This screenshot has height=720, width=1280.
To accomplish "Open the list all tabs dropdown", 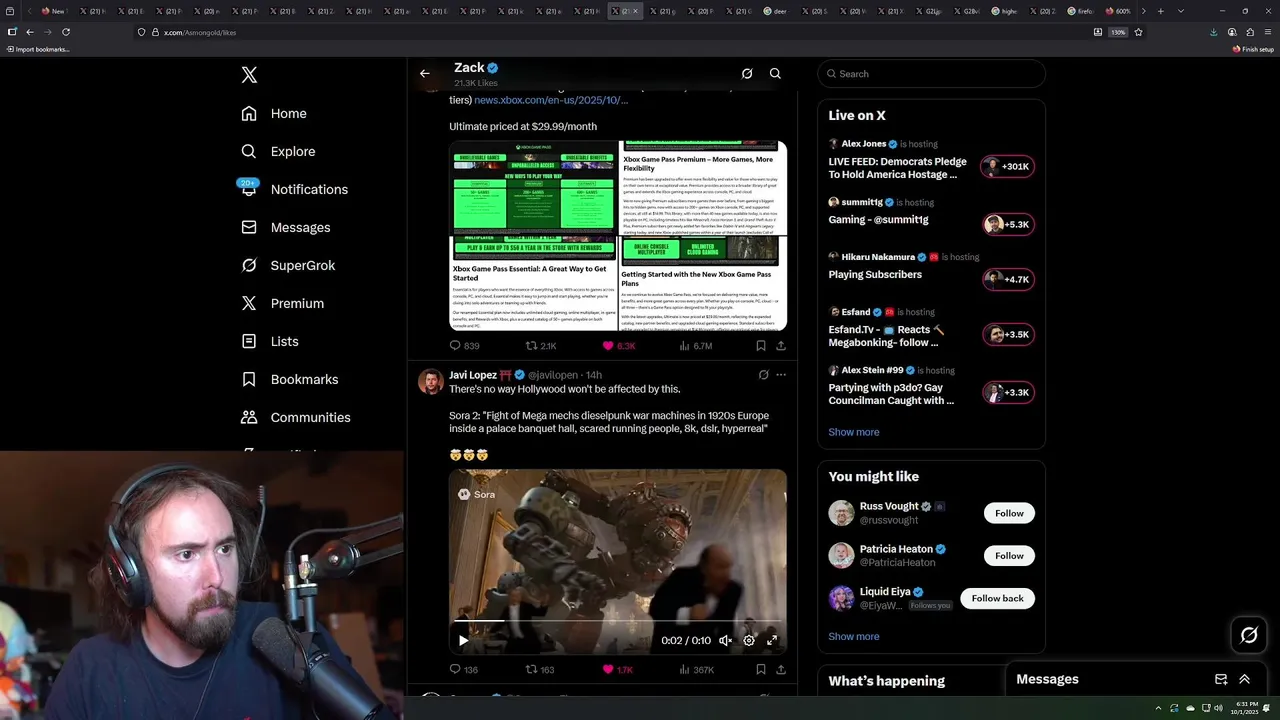I will click(x=1181, y=11).
